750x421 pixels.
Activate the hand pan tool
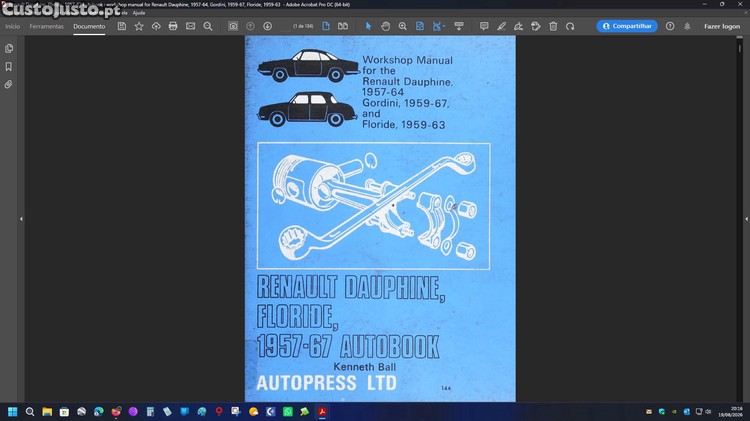(386, 26)
